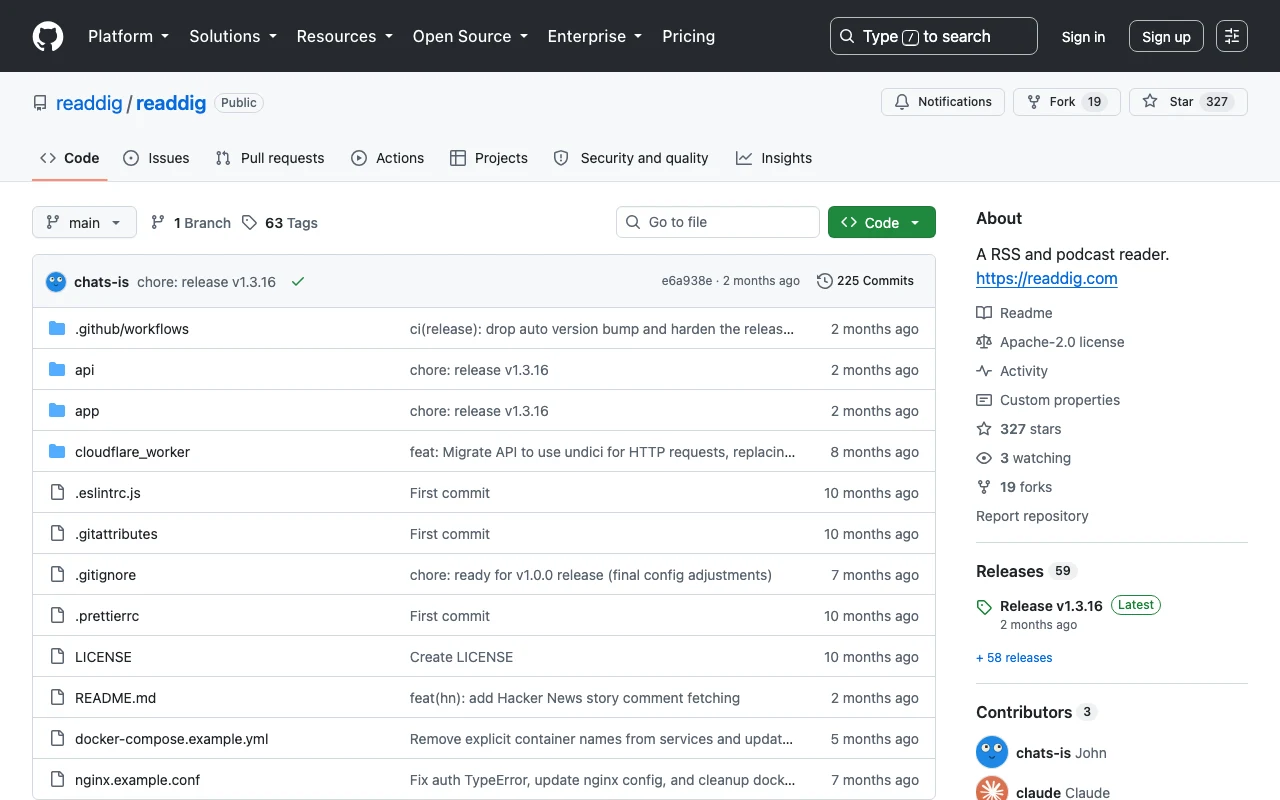The height and width of the screenshot is (800, 1280).
Task: Click Report repository link
Action: coord(1032,516)
